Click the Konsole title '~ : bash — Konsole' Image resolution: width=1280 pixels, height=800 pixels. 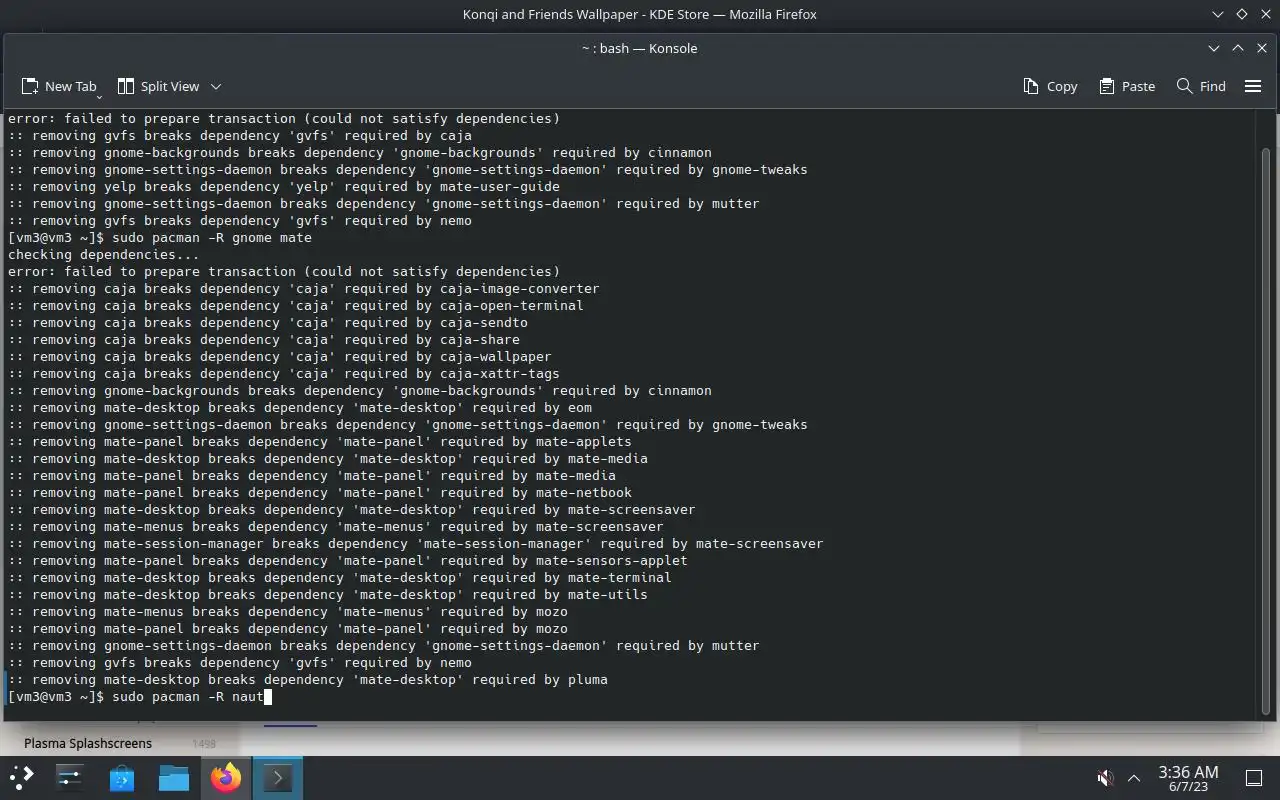(640, 48)
